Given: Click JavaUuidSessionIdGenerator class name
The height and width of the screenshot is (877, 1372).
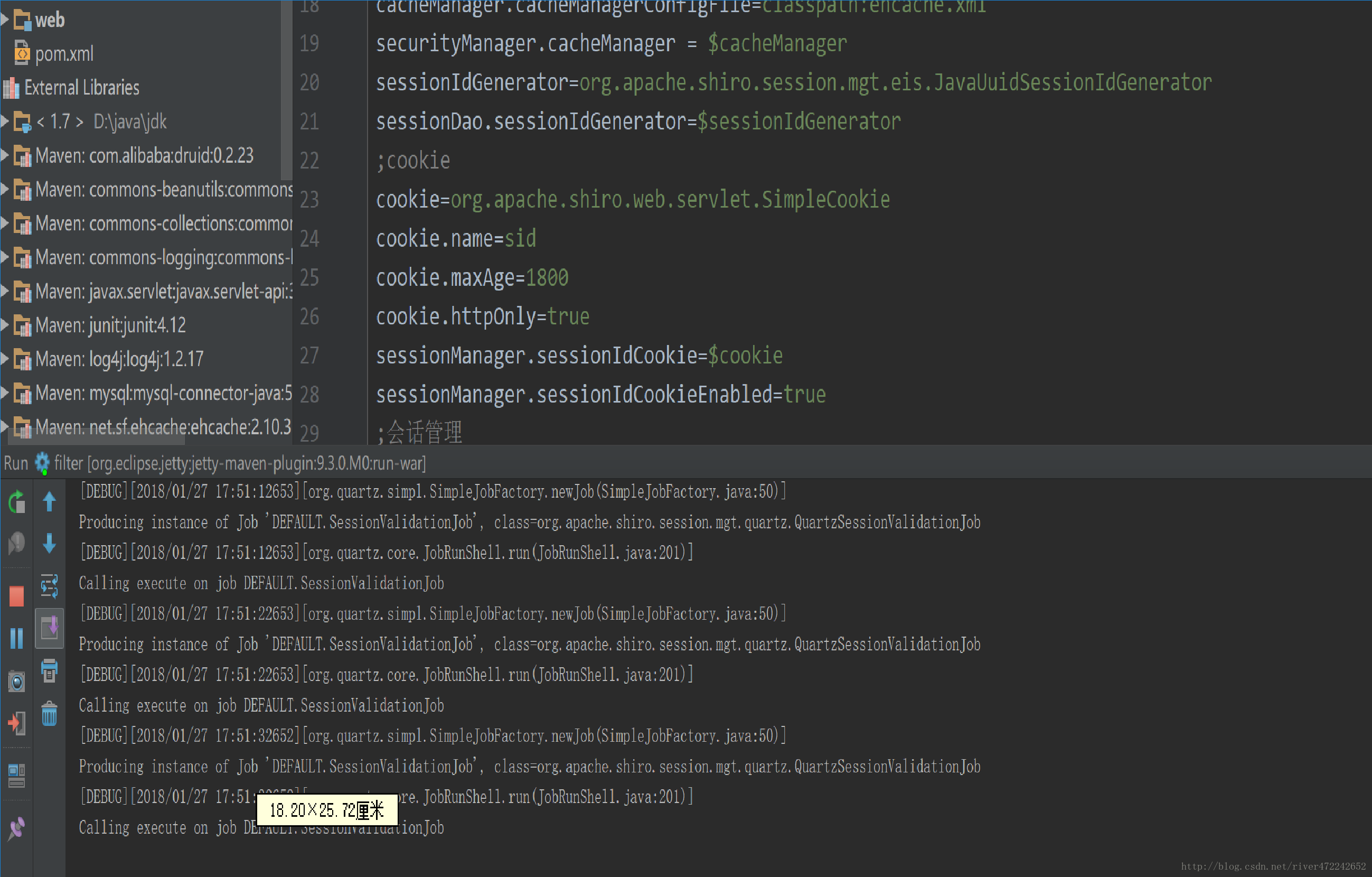Looking at the screenshot, I should click(x=1072, y=83).
